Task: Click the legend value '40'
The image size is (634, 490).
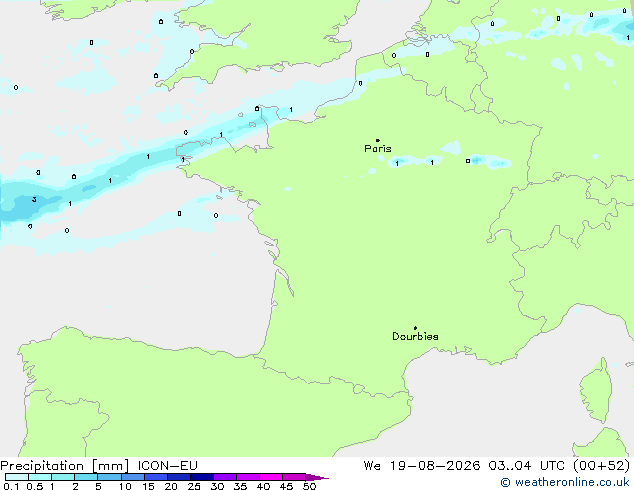Action: click(x=263, y=486)
